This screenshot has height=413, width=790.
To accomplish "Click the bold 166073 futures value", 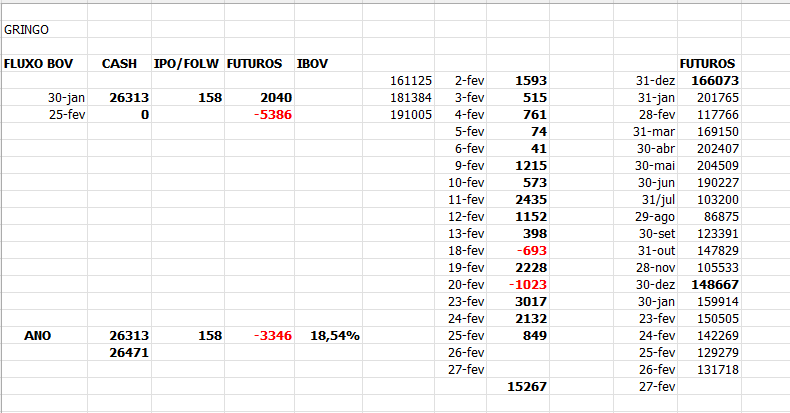I will [x=709, y=81].
